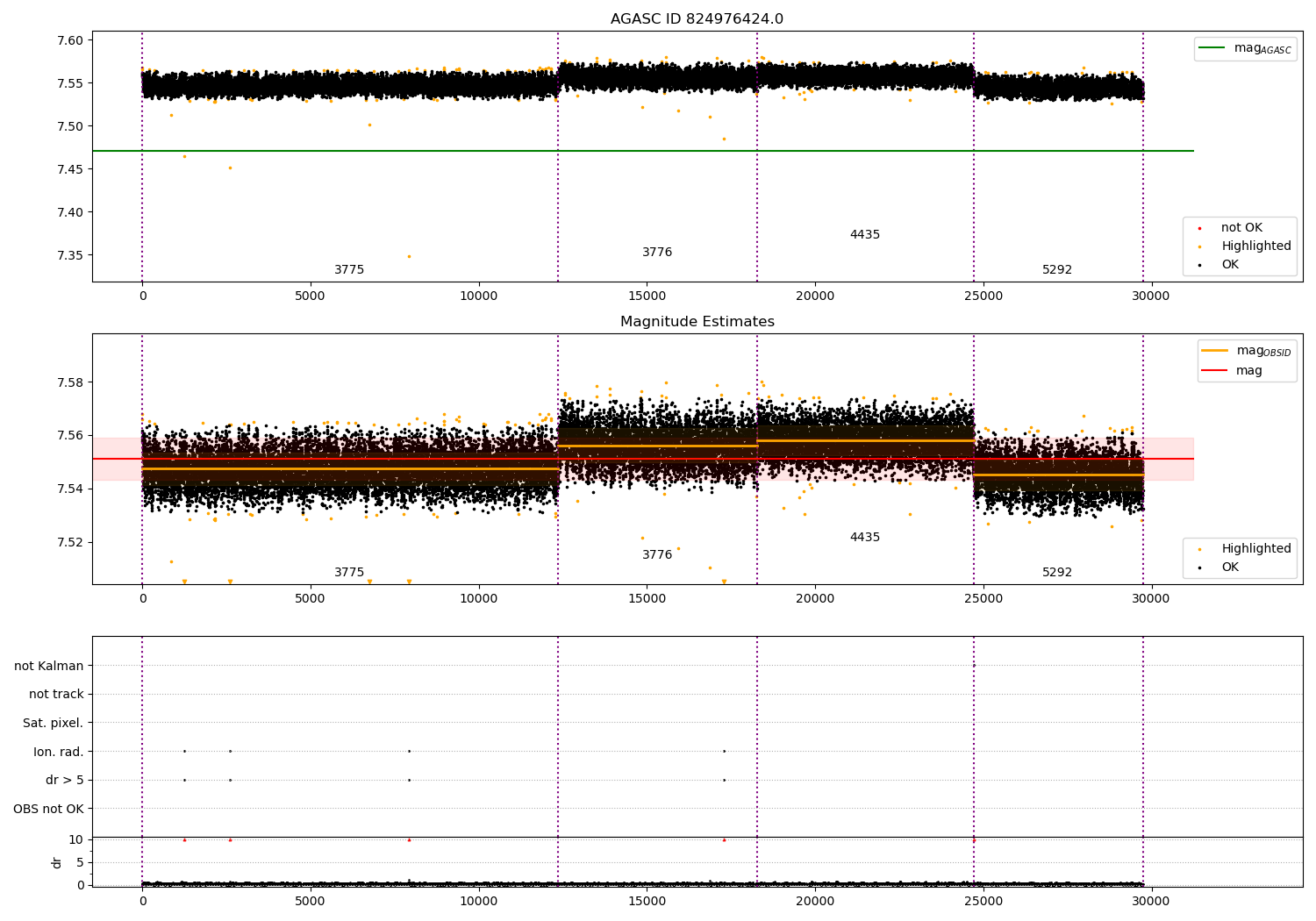Click the 'OK' entry in top plot legend
Viewport: 1316px width, 921px height.
(1219, 265)
